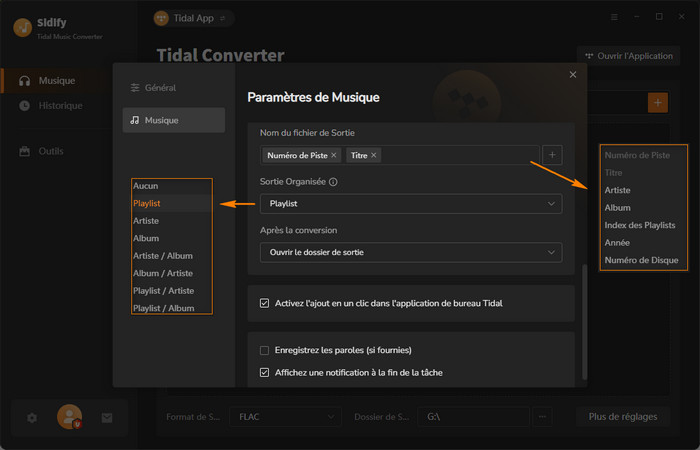The image size is (700, 450).
Task: Open the mail envelope icon
Action: (x=107, y=417)
